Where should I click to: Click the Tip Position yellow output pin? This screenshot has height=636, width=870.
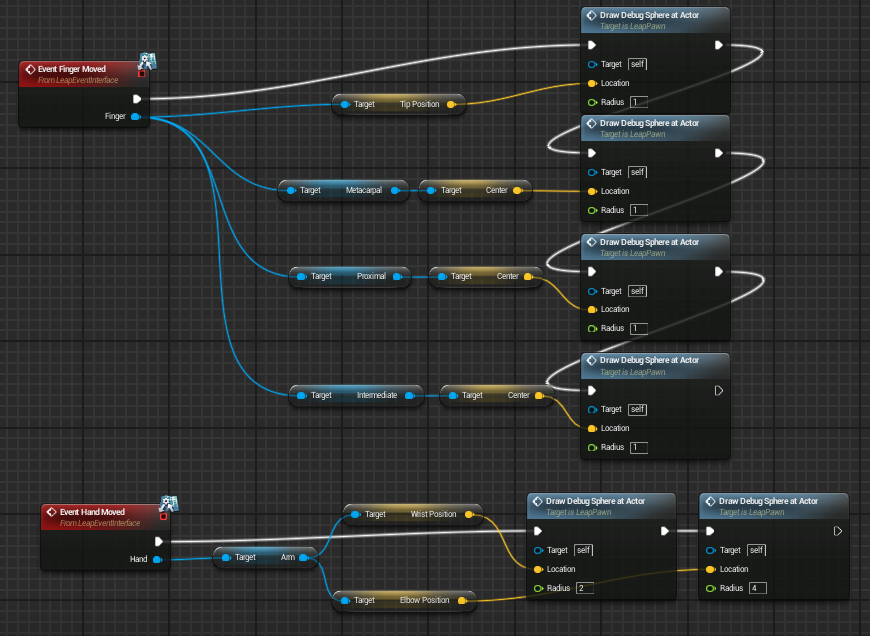(x=452, y=104)
